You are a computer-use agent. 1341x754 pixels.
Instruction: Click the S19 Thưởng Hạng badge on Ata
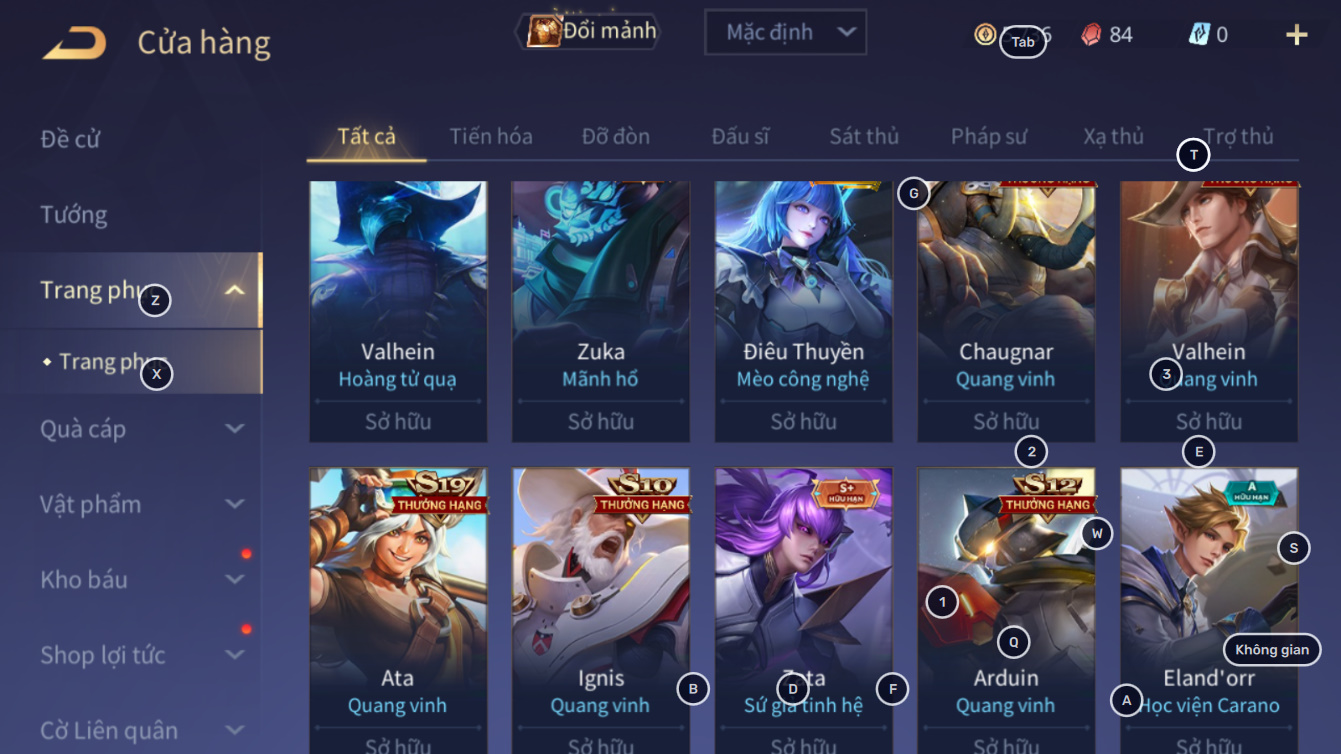pyautogui.click(x=441, y=491)
